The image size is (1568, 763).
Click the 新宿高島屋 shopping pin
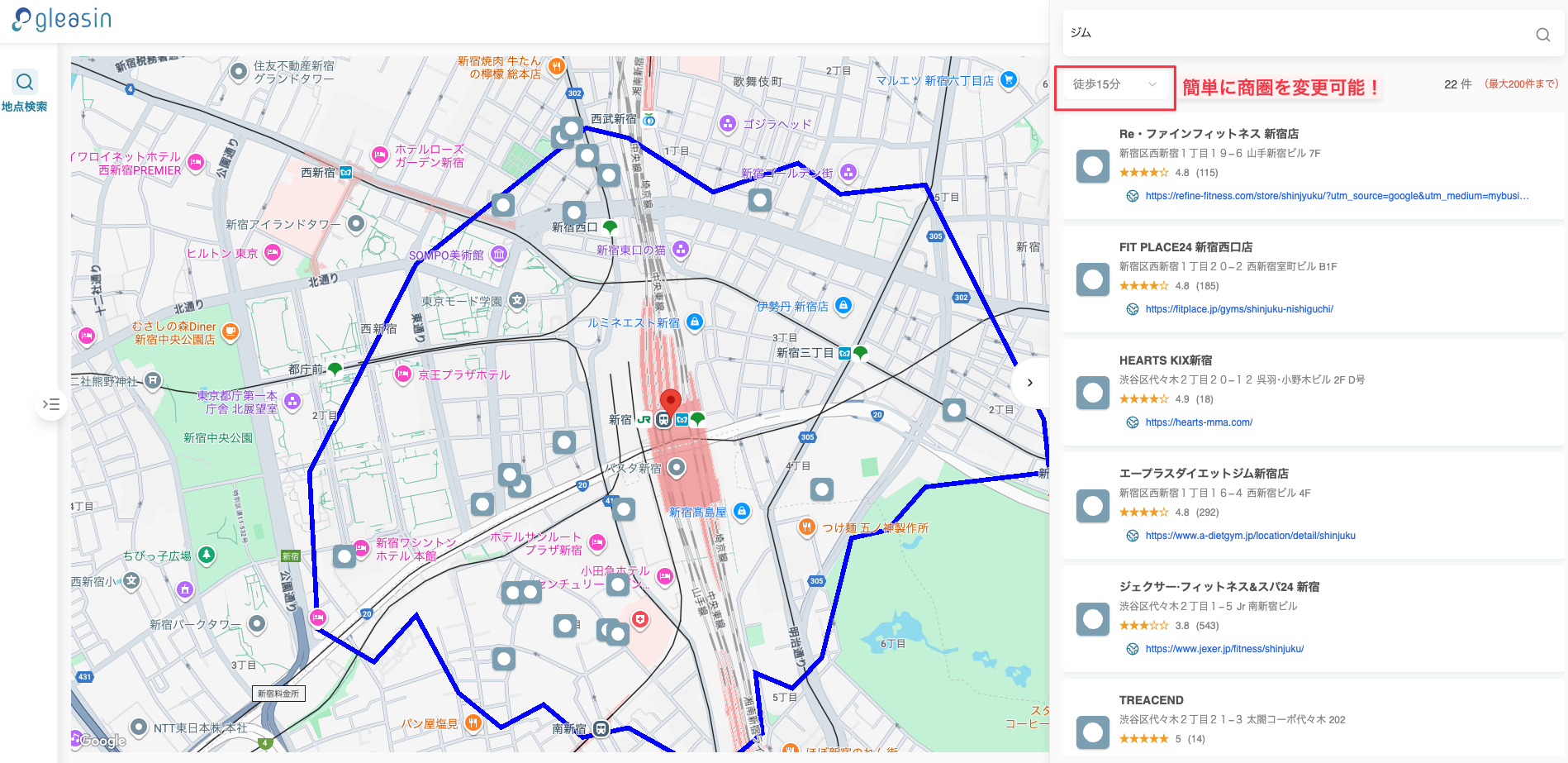point(742,512)
